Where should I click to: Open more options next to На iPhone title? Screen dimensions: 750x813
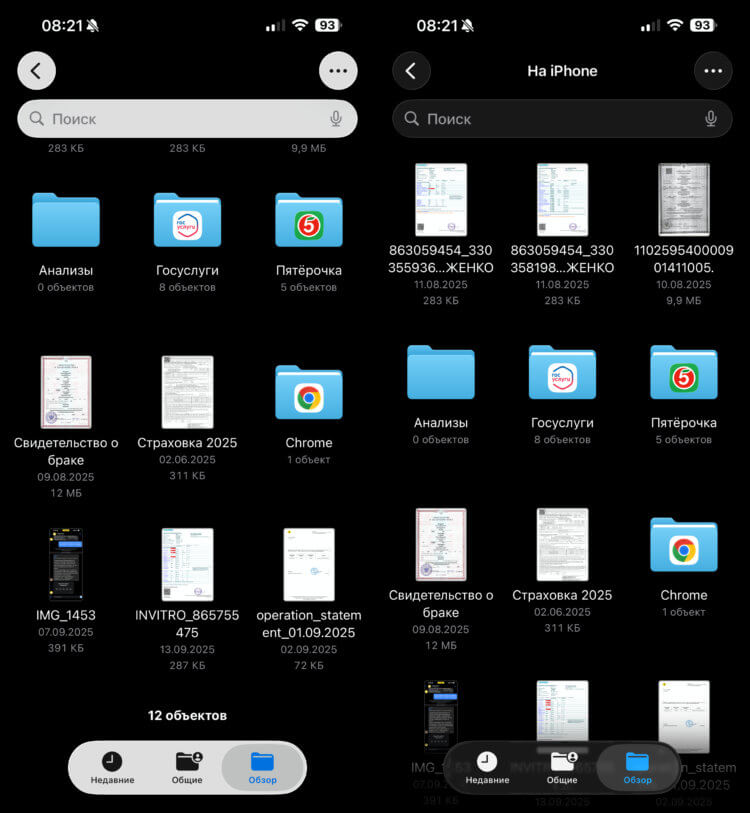click(x=713, y=71)
